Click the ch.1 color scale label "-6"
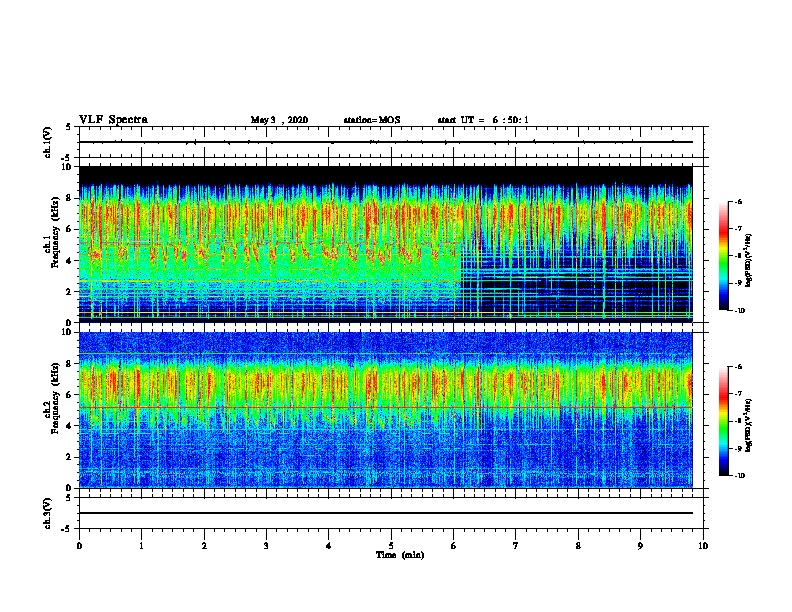The image size is (792, 612). tap(738, 201)
